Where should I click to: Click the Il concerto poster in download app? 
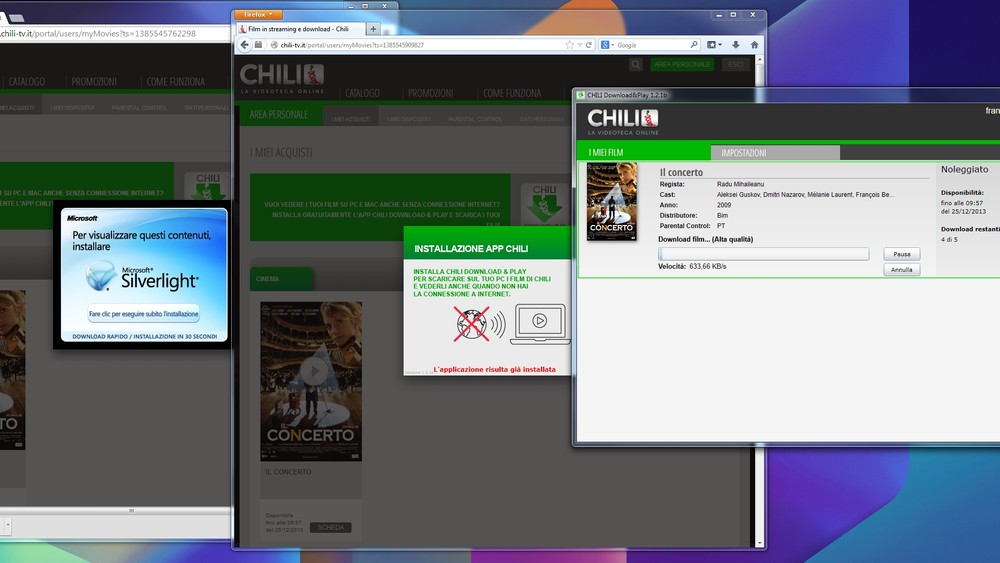click(x=611, y=201)
